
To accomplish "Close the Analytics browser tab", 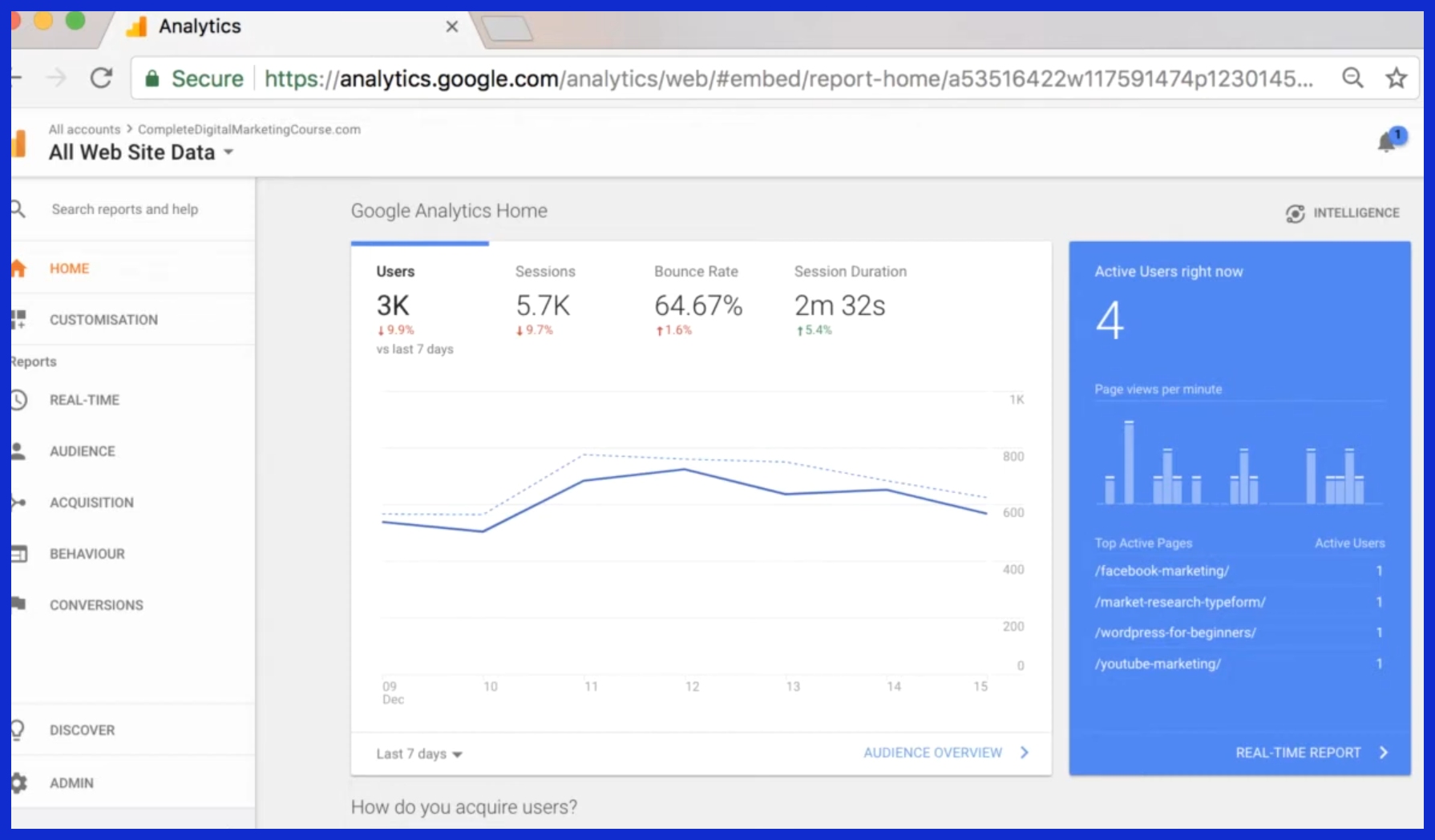I will point(452,26).
